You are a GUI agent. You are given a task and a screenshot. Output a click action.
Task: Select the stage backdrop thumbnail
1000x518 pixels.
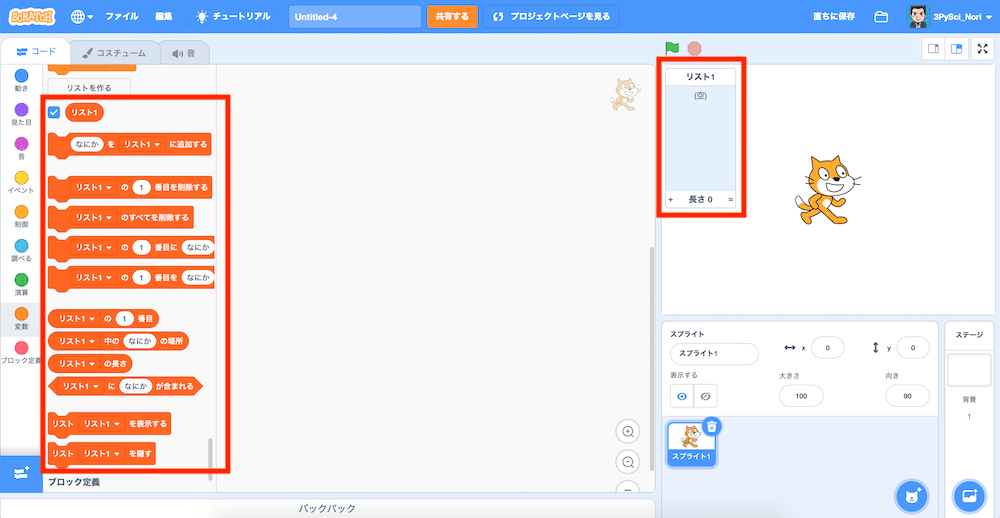coord(969,370)
